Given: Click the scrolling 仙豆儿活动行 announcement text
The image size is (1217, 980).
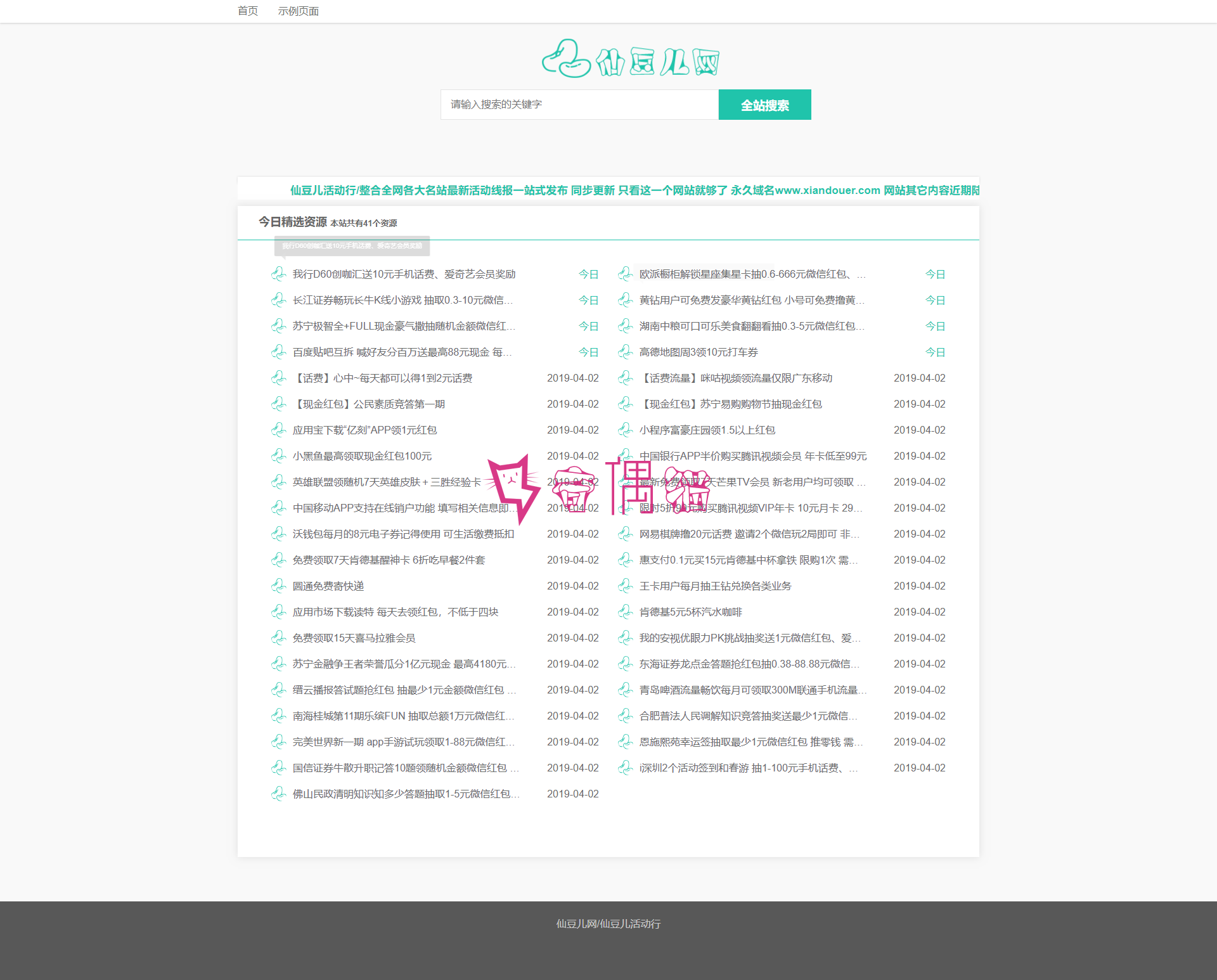Looking at the screenshot, I should pyautogui.click(x=634, y=190).
